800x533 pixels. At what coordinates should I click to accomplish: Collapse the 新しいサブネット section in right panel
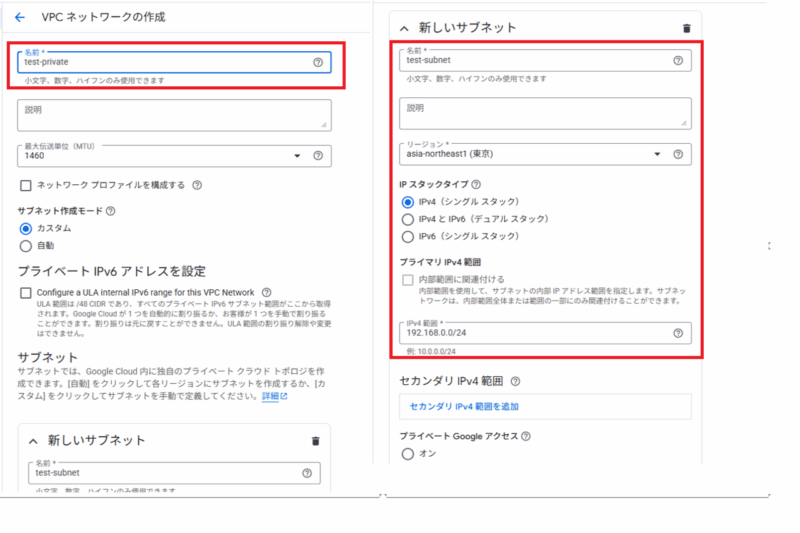[x=404, y=28]
